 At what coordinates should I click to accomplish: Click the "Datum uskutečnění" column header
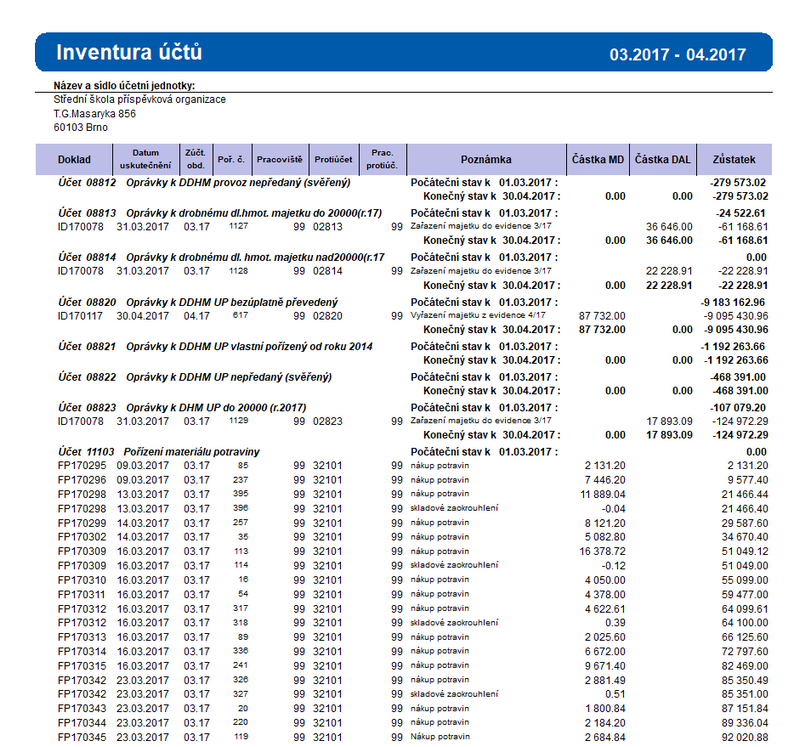(x=145, y=160)
